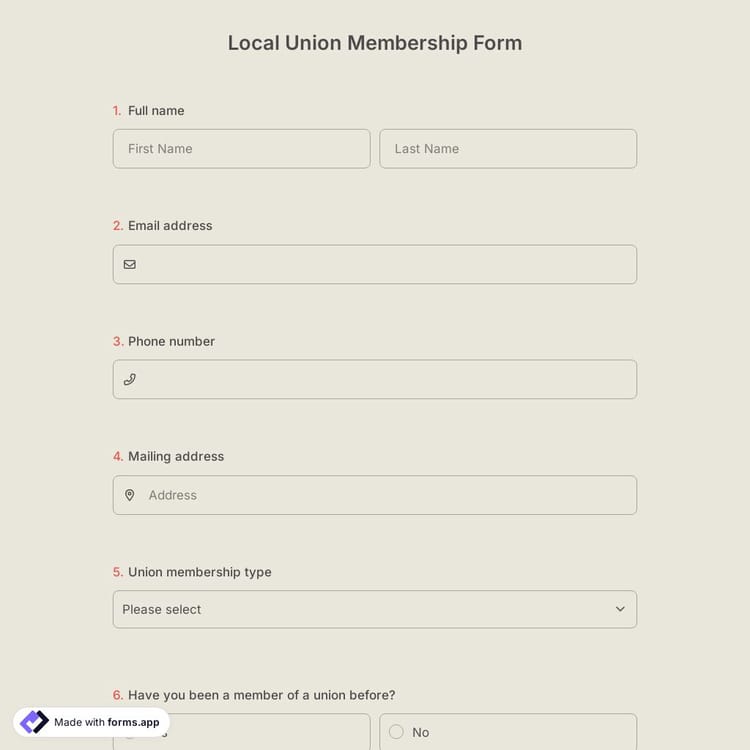Expand the Union membership type chevron arrow
Screen dimensions: 750x750
point(620,609)
